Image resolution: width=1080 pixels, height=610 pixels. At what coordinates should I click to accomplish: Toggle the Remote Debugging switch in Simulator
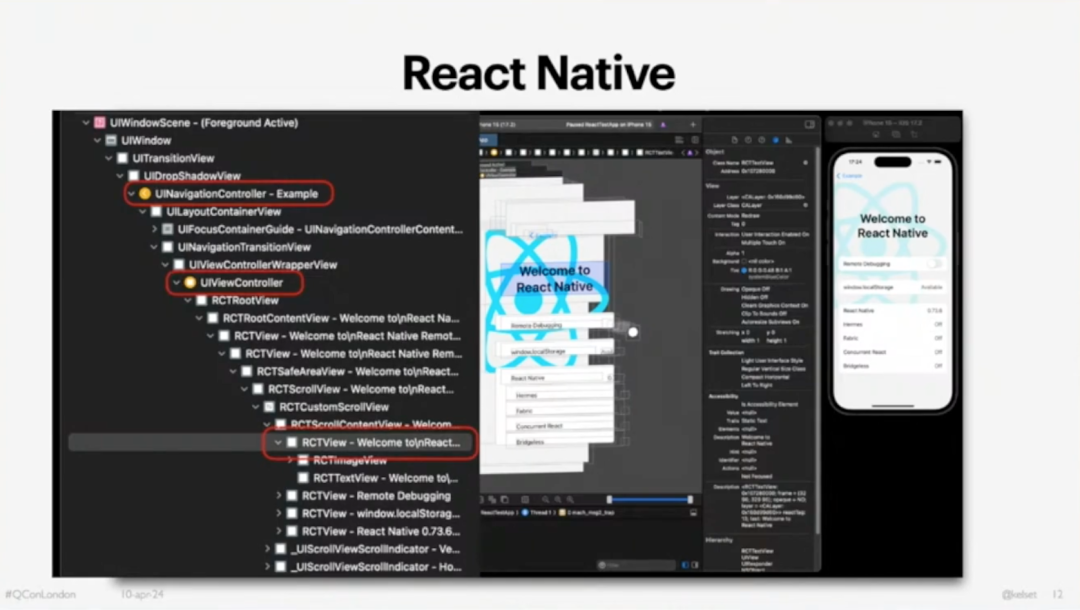pos(933,264)
